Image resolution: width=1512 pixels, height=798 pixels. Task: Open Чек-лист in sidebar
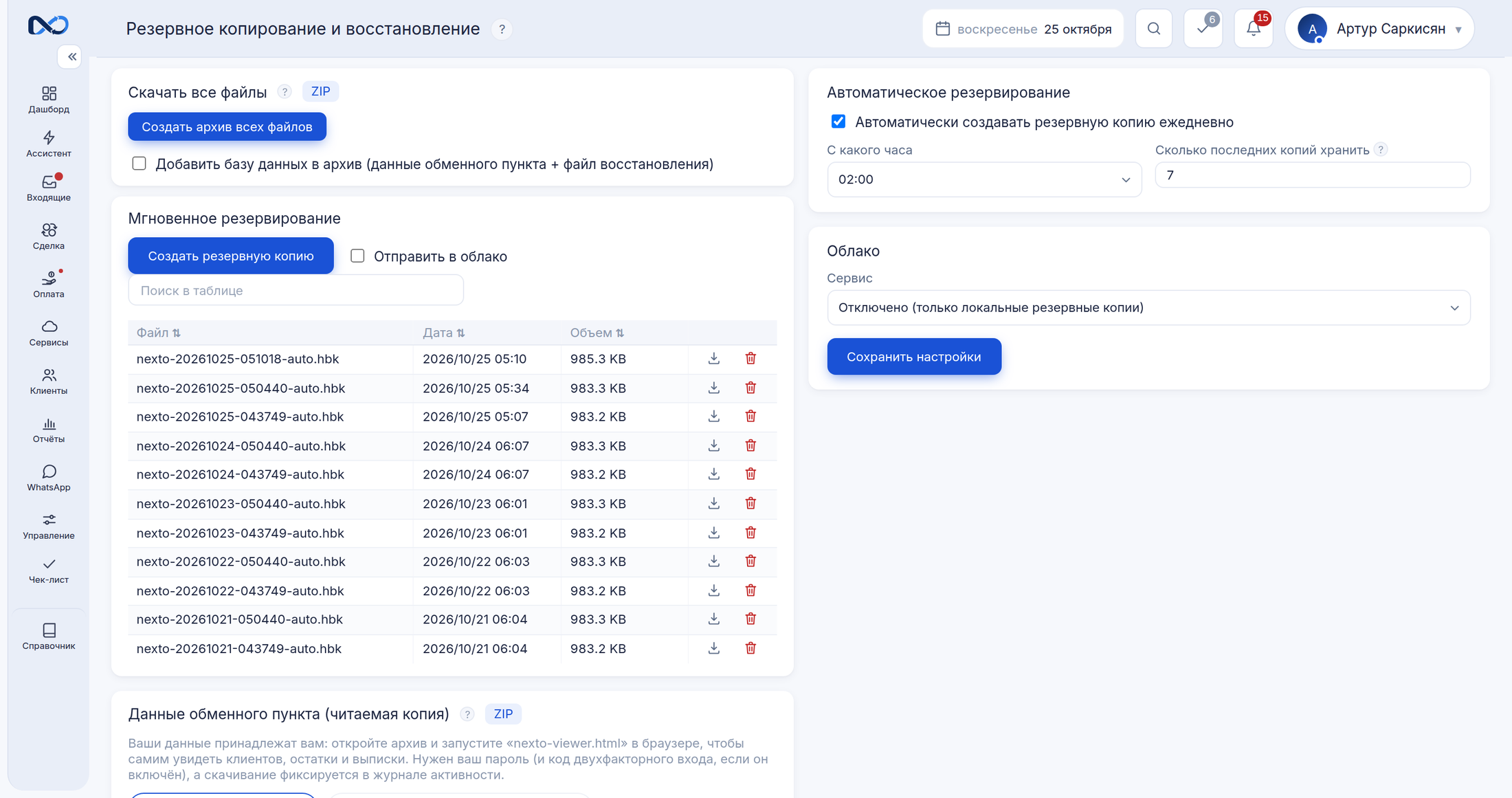point(49,570)
